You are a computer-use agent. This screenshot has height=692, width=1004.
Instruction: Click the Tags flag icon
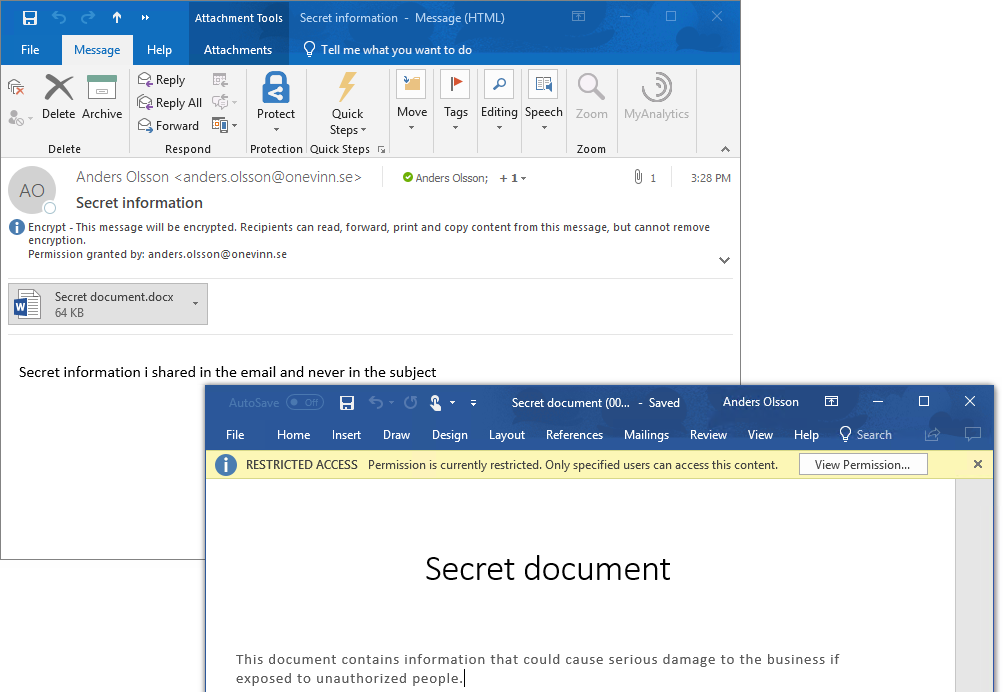pyautogui.click(x=455, y=86)
